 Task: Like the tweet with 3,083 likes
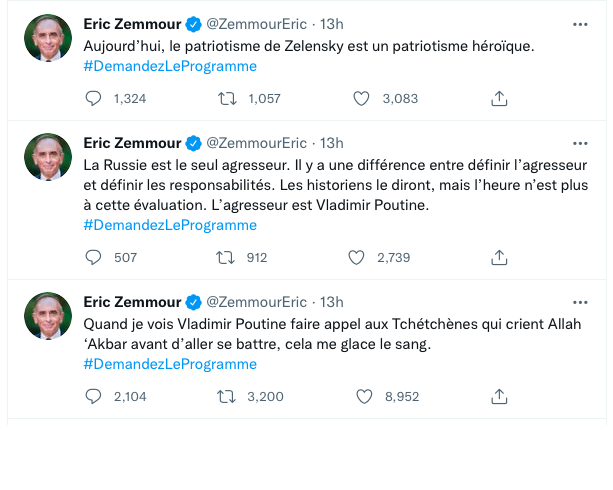pyautogui.click(x=362, y=98)
